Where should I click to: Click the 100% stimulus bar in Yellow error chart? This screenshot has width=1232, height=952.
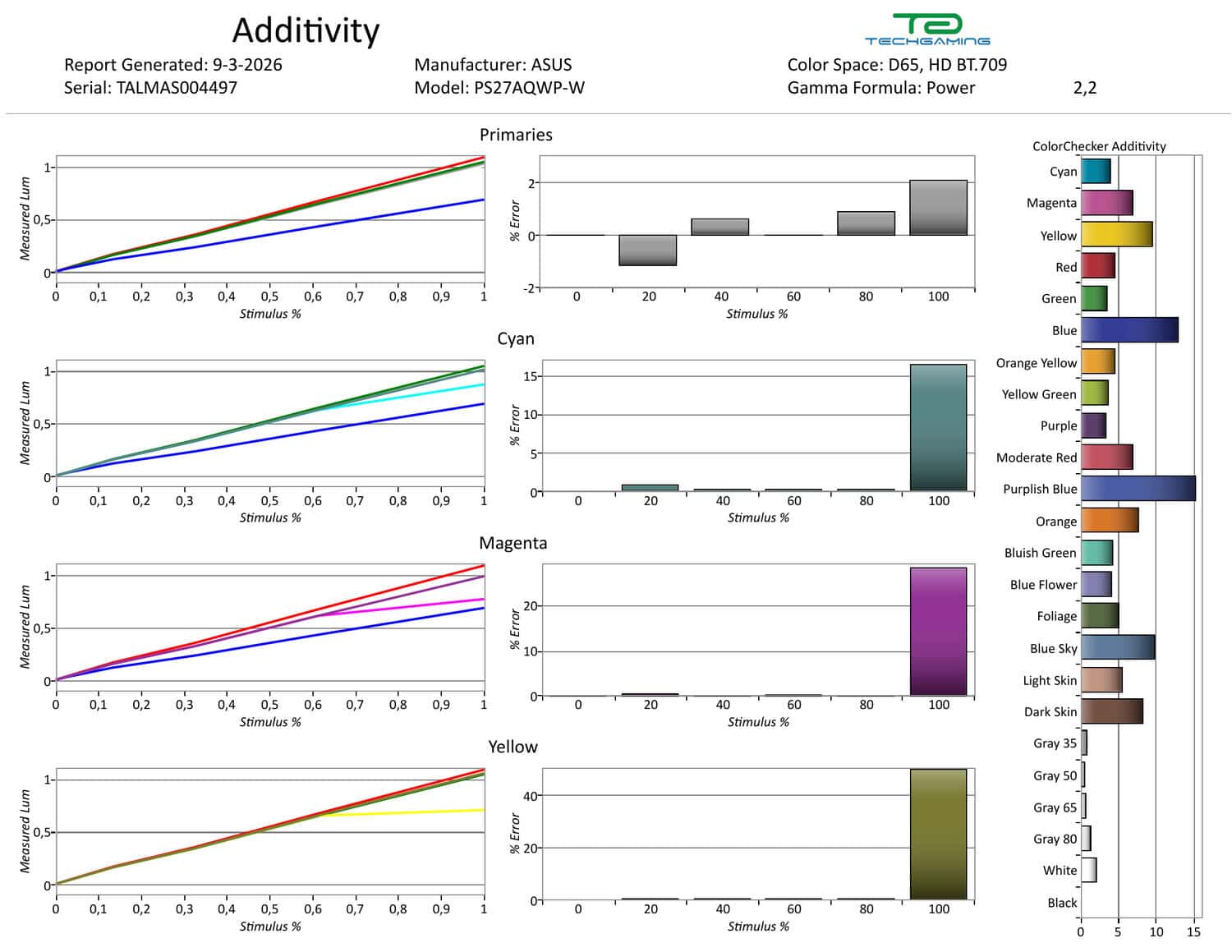[x=938, y=834]
